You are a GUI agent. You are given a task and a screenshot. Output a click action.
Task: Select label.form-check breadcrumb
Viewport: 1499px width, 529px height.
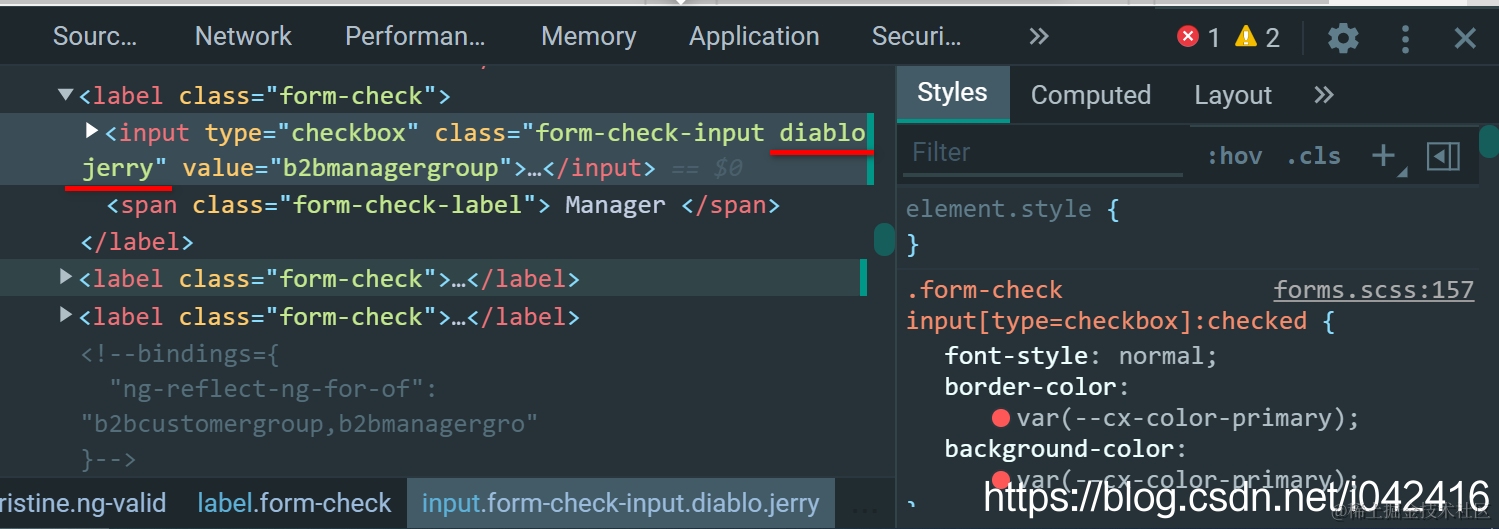pos(294,503)
